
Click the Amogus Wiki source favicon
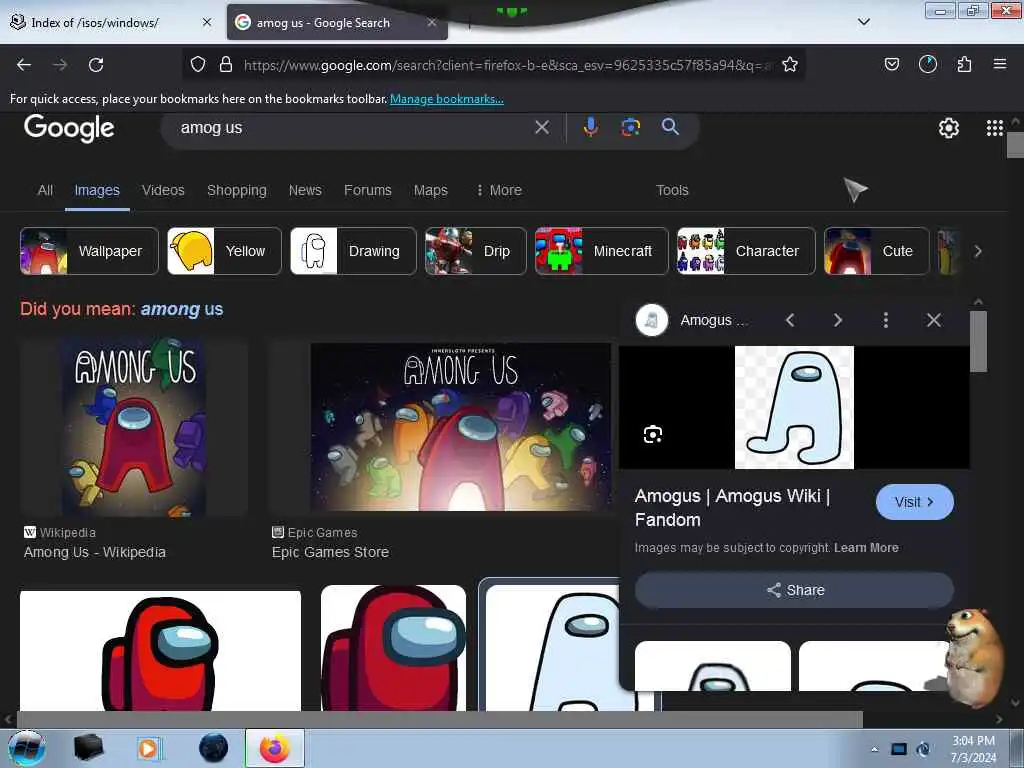click(x=651, y=320)
